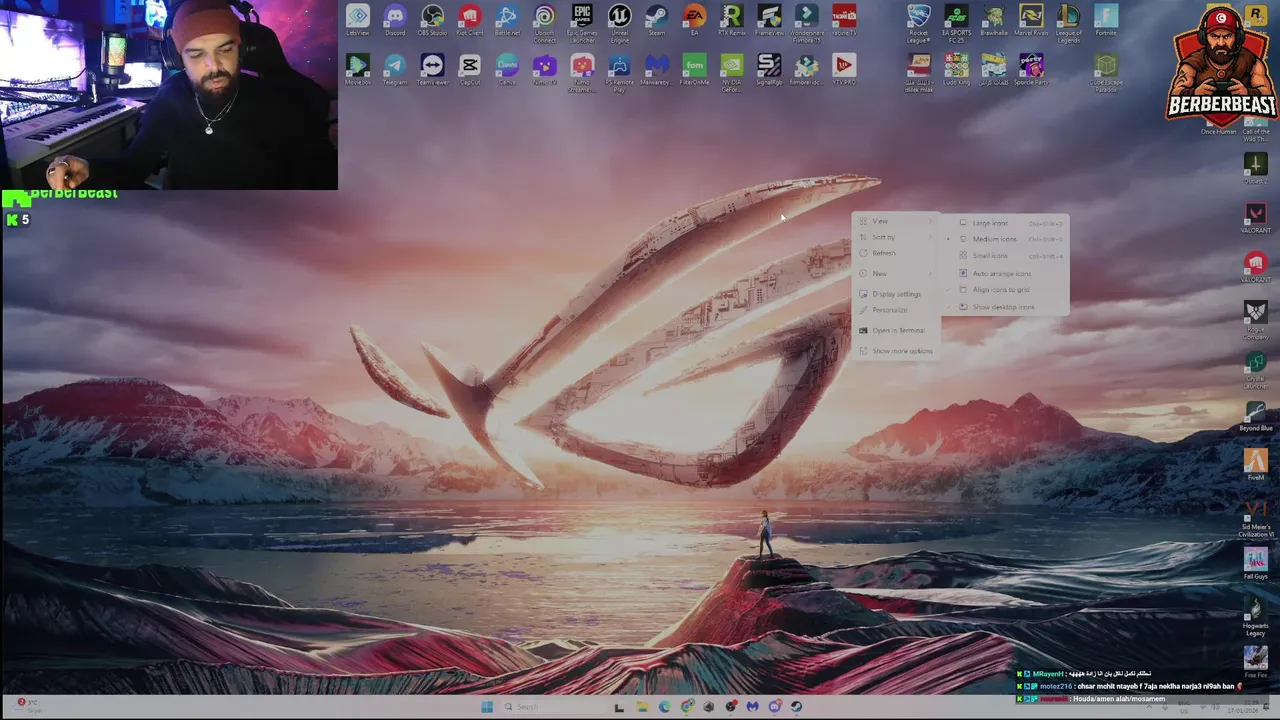Open the FilterOnMe shortcut
This screenshot has width=1280, height=720.
694,69
